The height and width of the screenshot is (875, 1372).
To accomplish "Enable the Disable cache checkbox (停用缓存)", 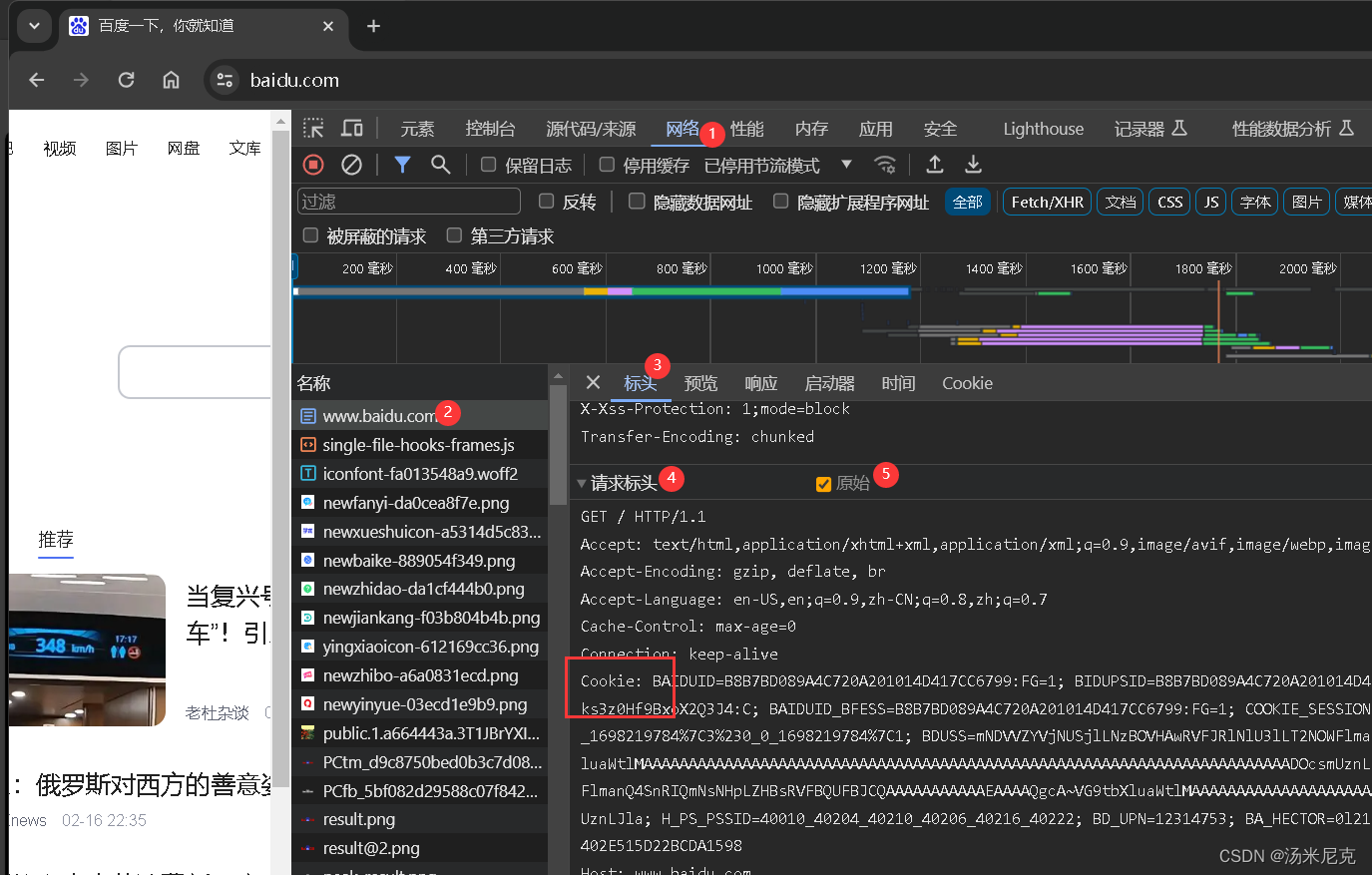I will point(607,165).
